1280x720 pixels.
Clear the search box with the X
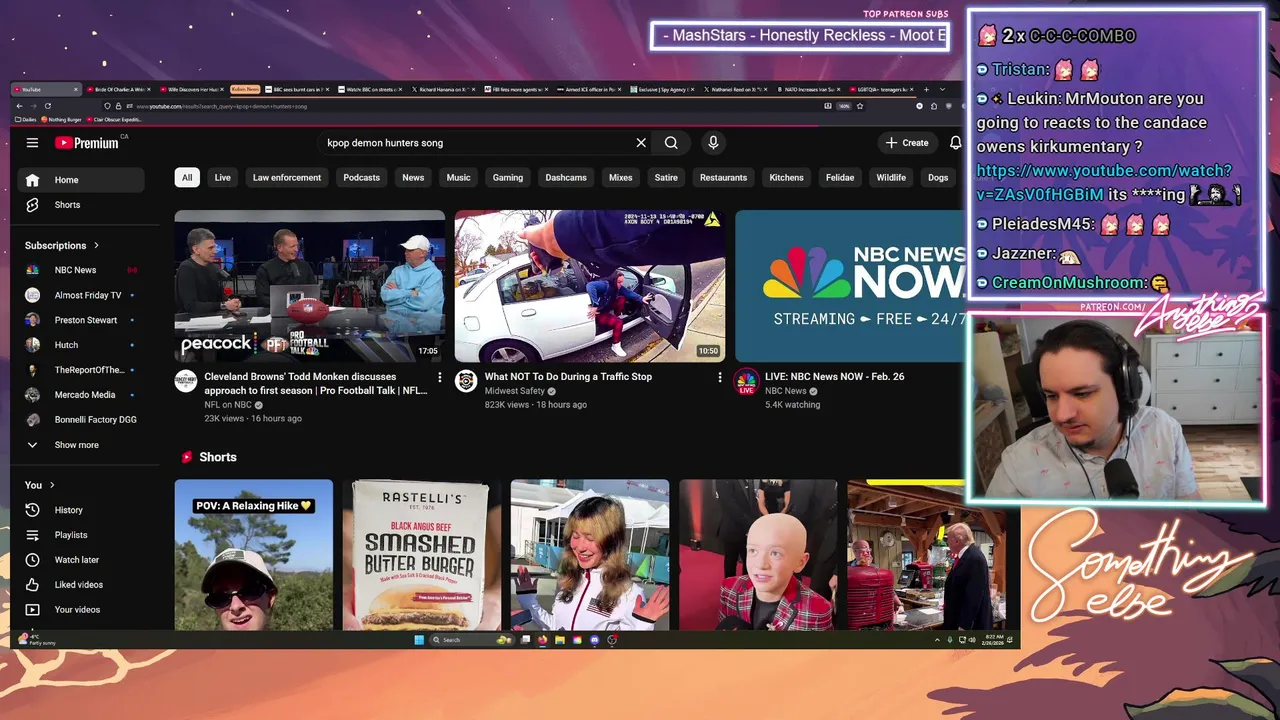pyautogui.click(x=641, y=143)
